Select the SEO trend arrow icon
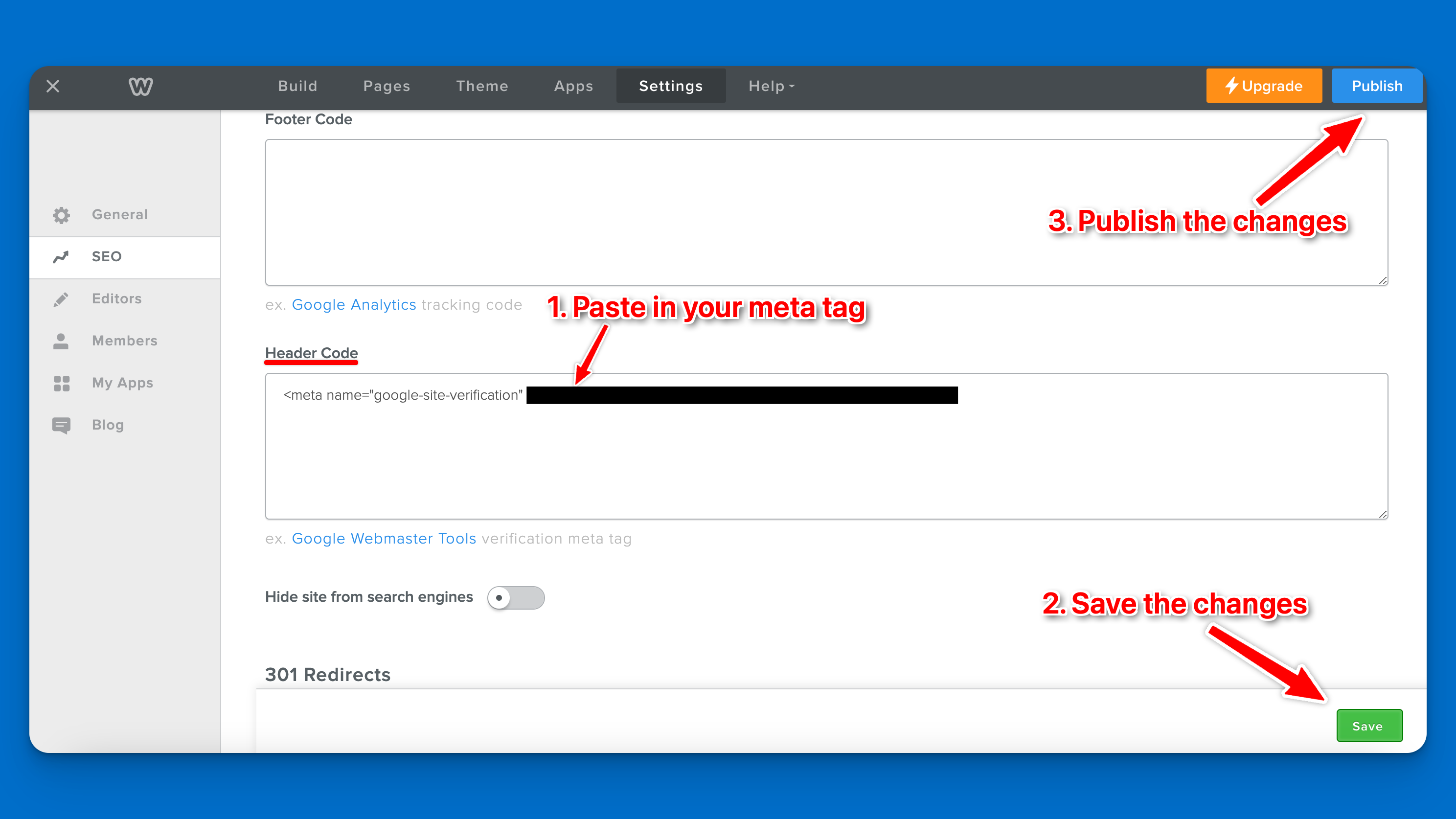 61,256
